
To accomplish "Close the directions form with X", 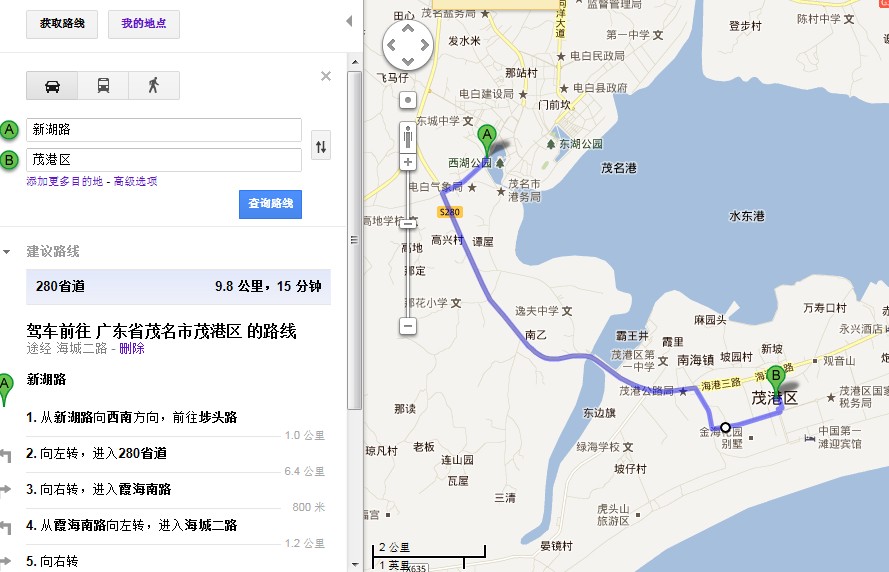I will 325,76.
